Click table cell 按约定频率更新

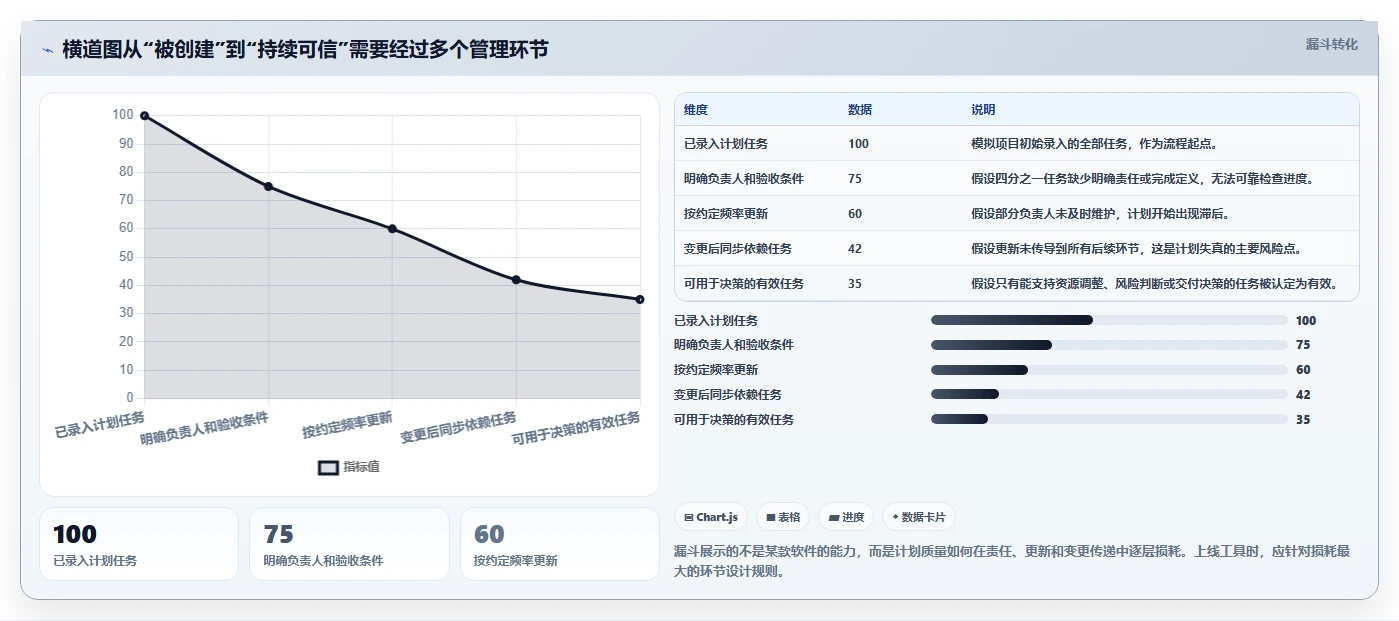click(x=726, y=214)
